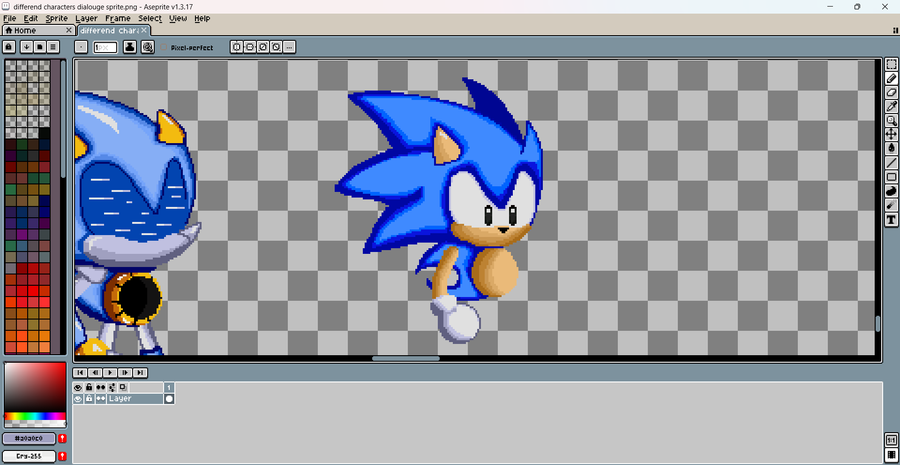Lock the Layer layer
Screen dimensions: 900x465
tap(90, 398)
